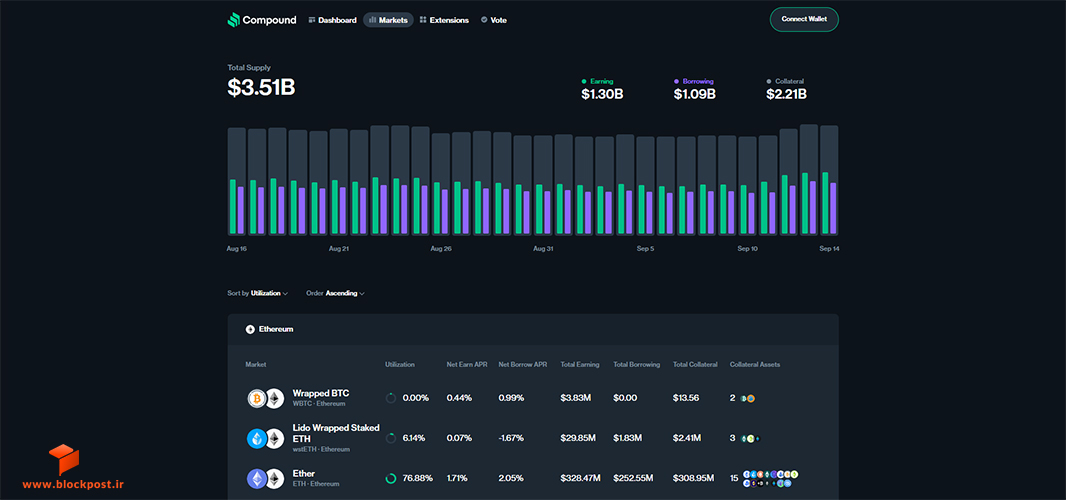Screen dimensions: 1066x500
Task: Click Wrapped BTC collateral asset icons
Action: point(748,398)
